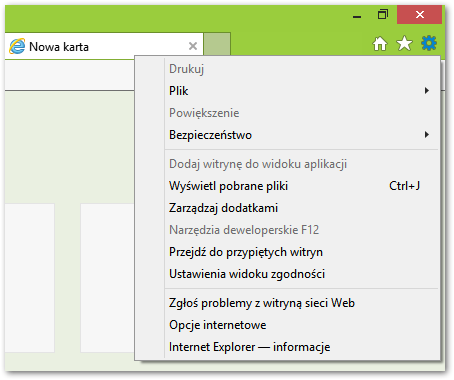Close the Nowa karta tab

coord(193,46)
